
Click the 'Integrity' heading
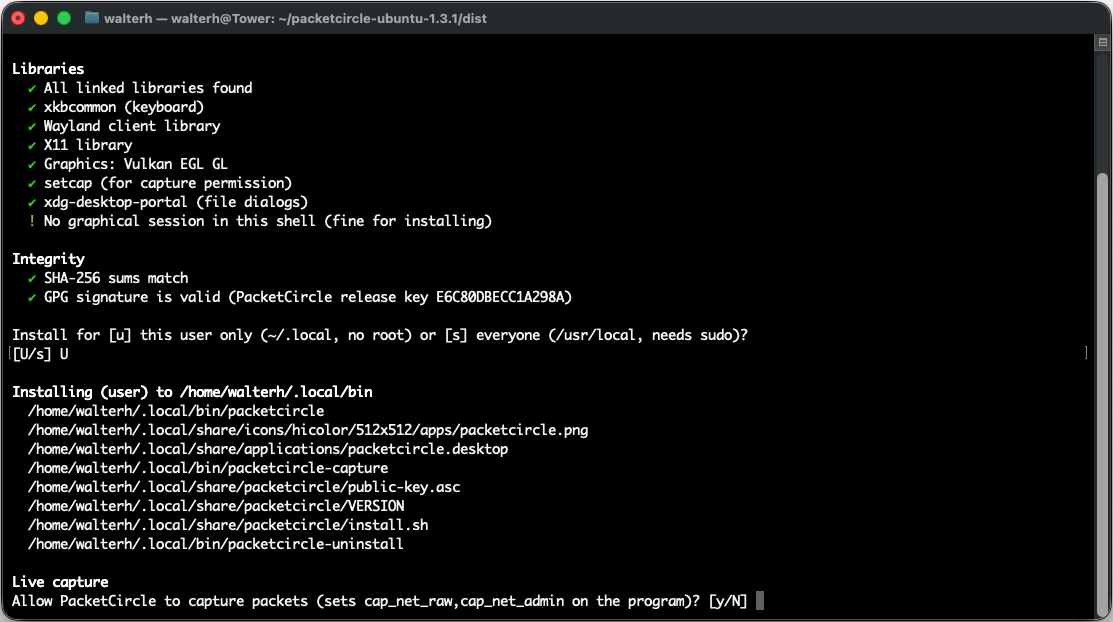(48, 259)
